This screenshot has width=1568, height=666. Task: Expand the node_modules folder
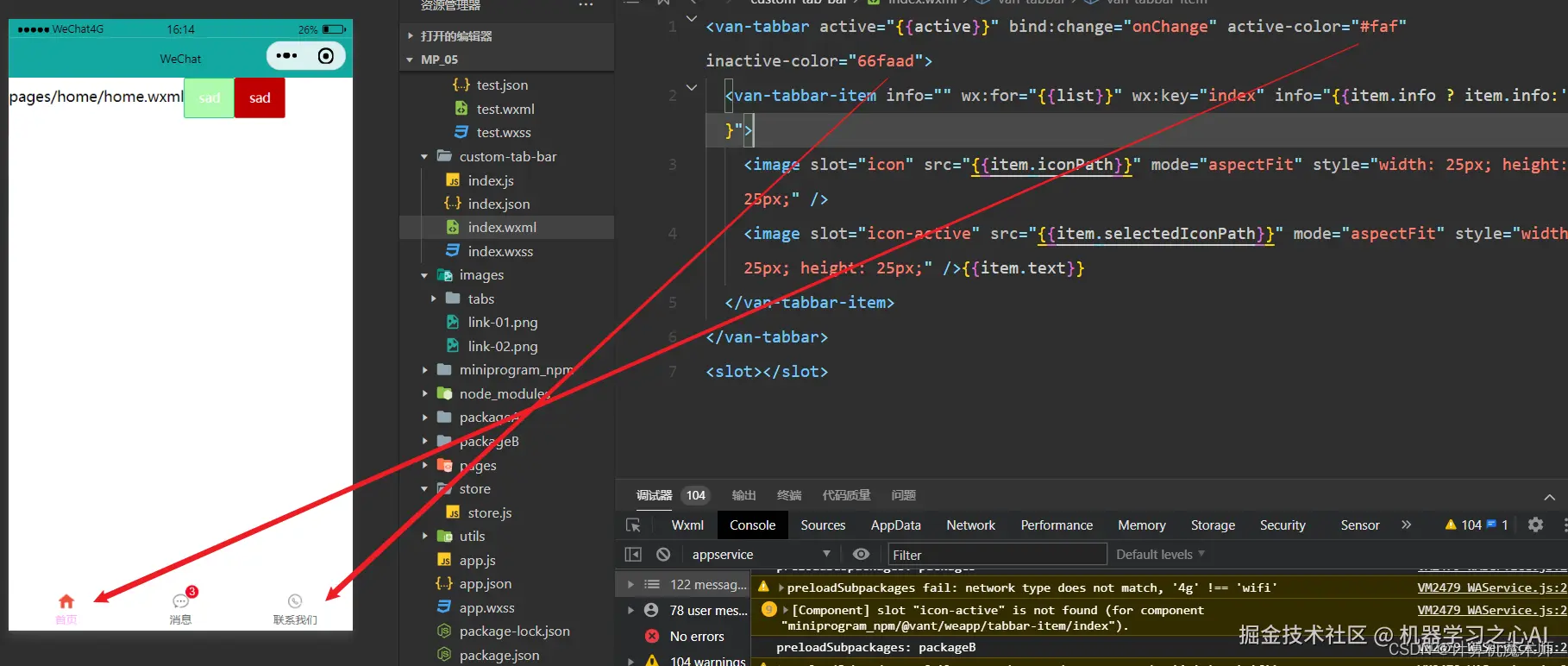tap(424, 393)
